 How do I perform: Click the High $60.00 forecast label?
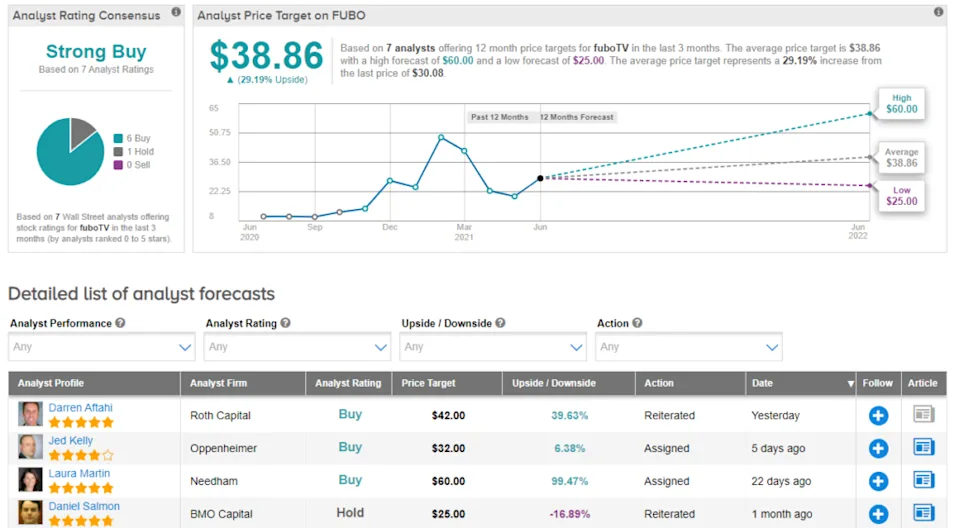902,103
